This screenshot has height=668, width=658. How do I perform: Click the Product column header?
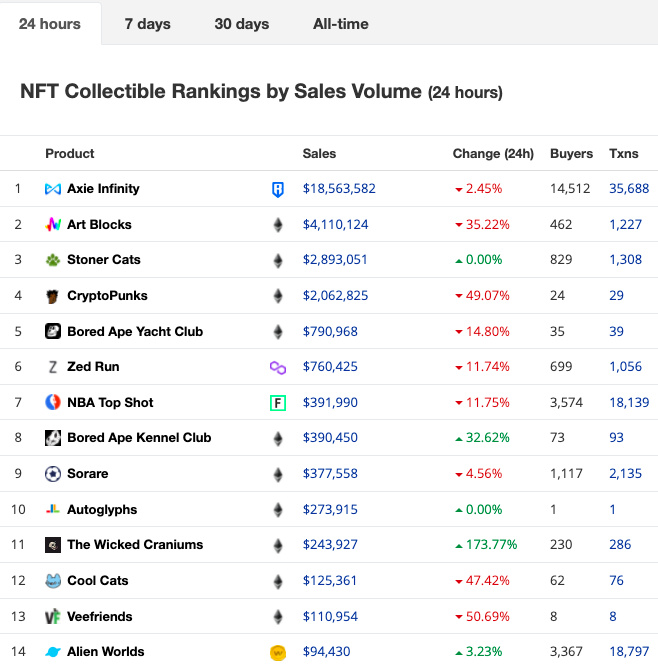pyautogui.click(x=69, y=153)
